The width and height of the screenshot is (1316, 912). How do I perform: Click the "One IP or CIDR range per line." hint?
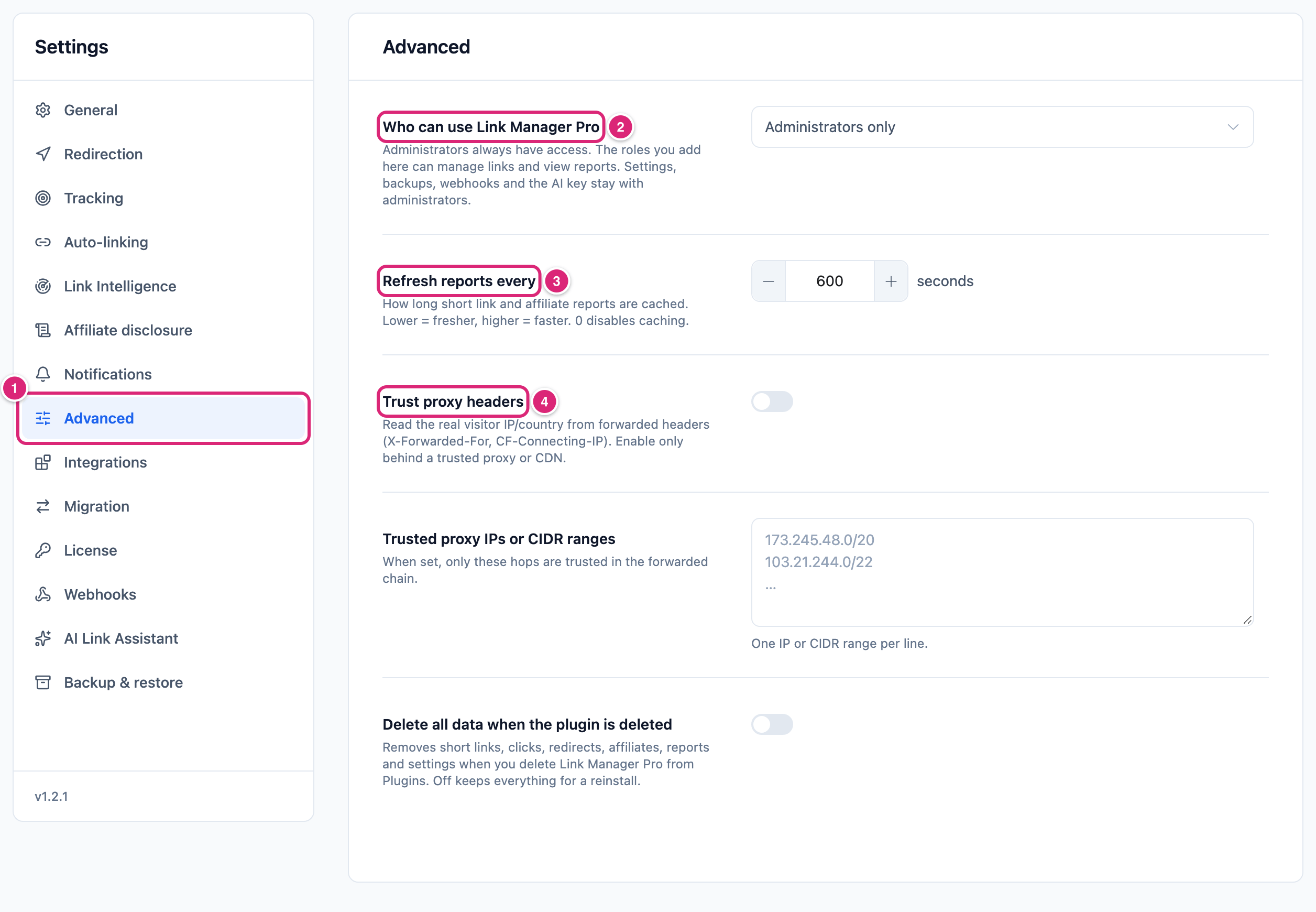(839, 643)
